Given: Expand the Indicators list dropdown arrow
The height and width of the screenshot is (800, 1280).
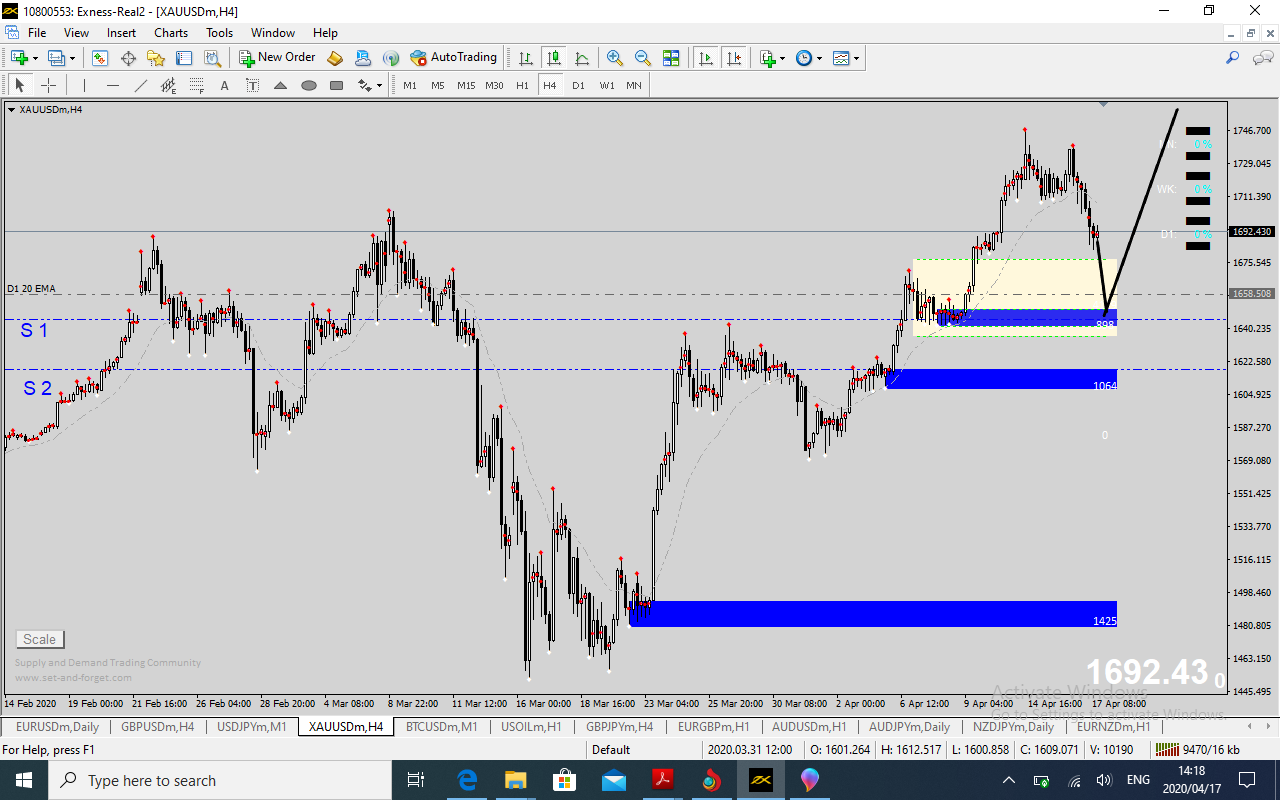Looking at the screenshot, I should click(x=783, y=58).
